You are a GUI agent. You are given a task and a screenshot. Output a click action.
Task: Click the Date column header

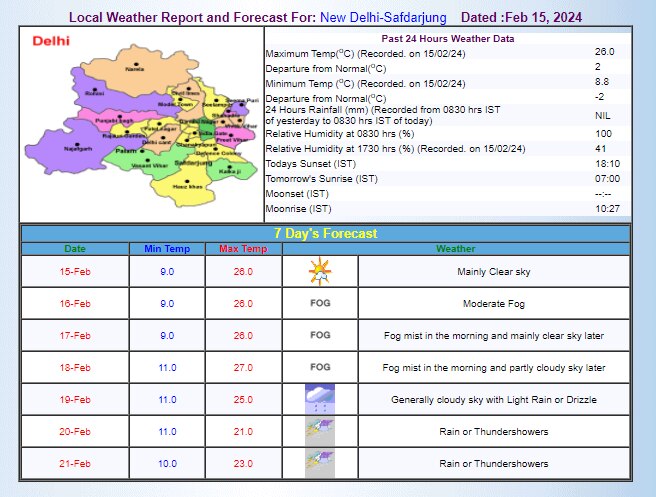(75, 248)
